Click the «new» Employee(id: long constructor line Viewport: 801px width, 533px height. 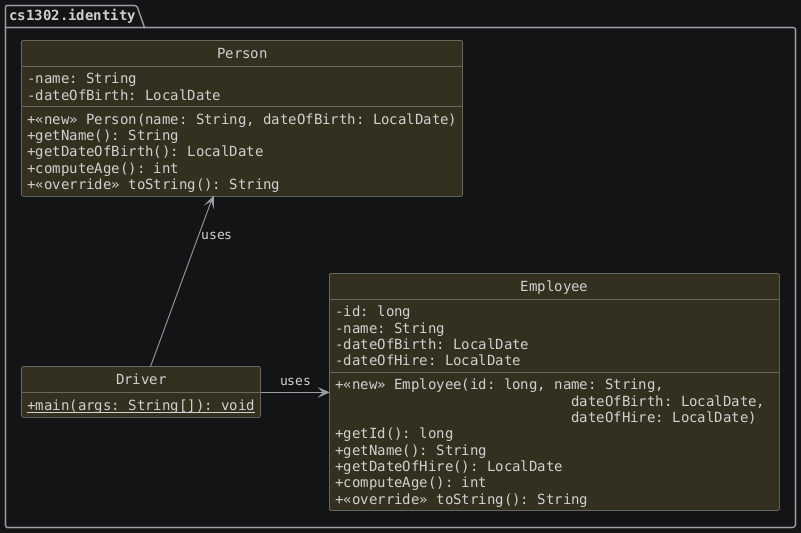pos(499,384)
